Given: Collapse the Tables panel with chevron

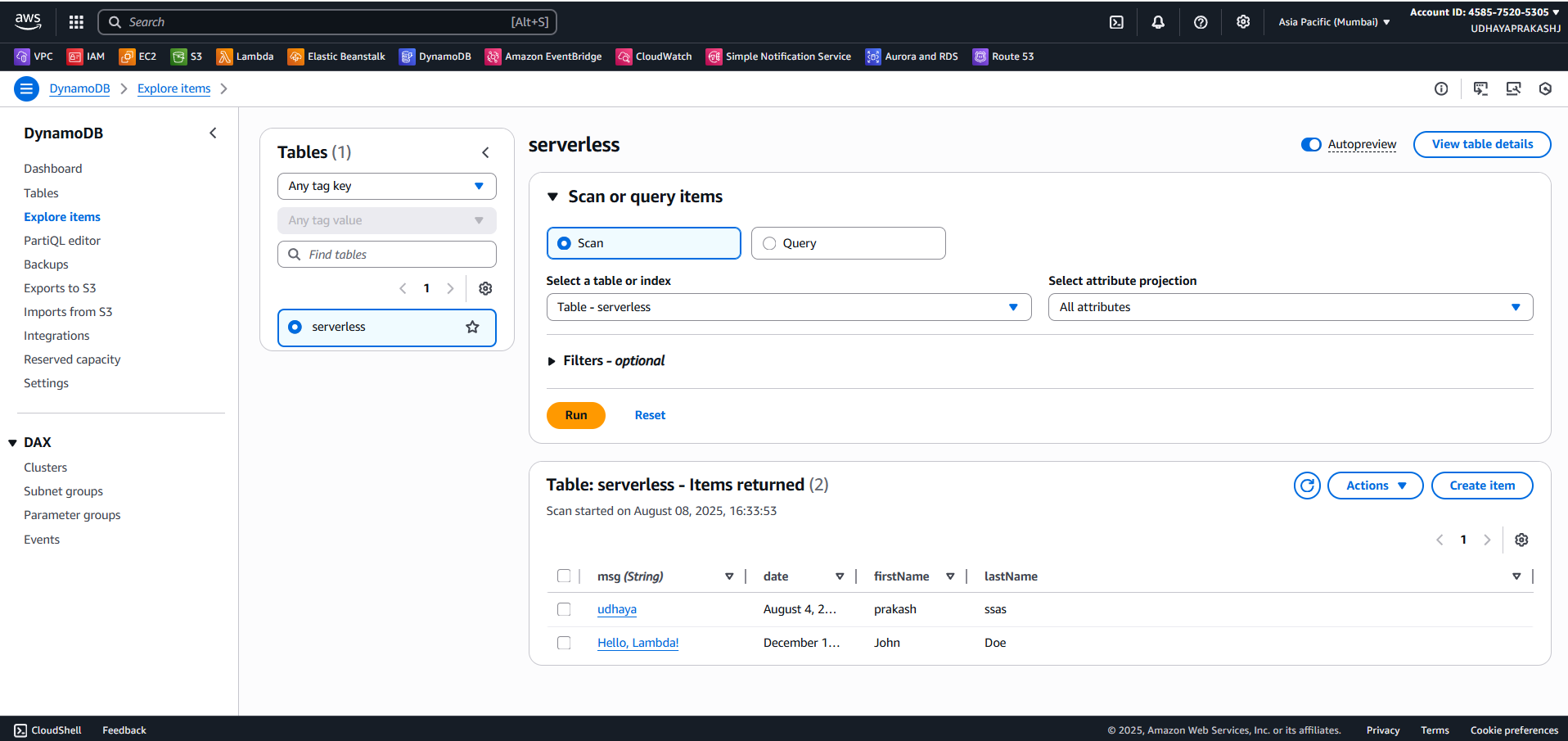Looking at the screenshot, I should pos(485,152).
